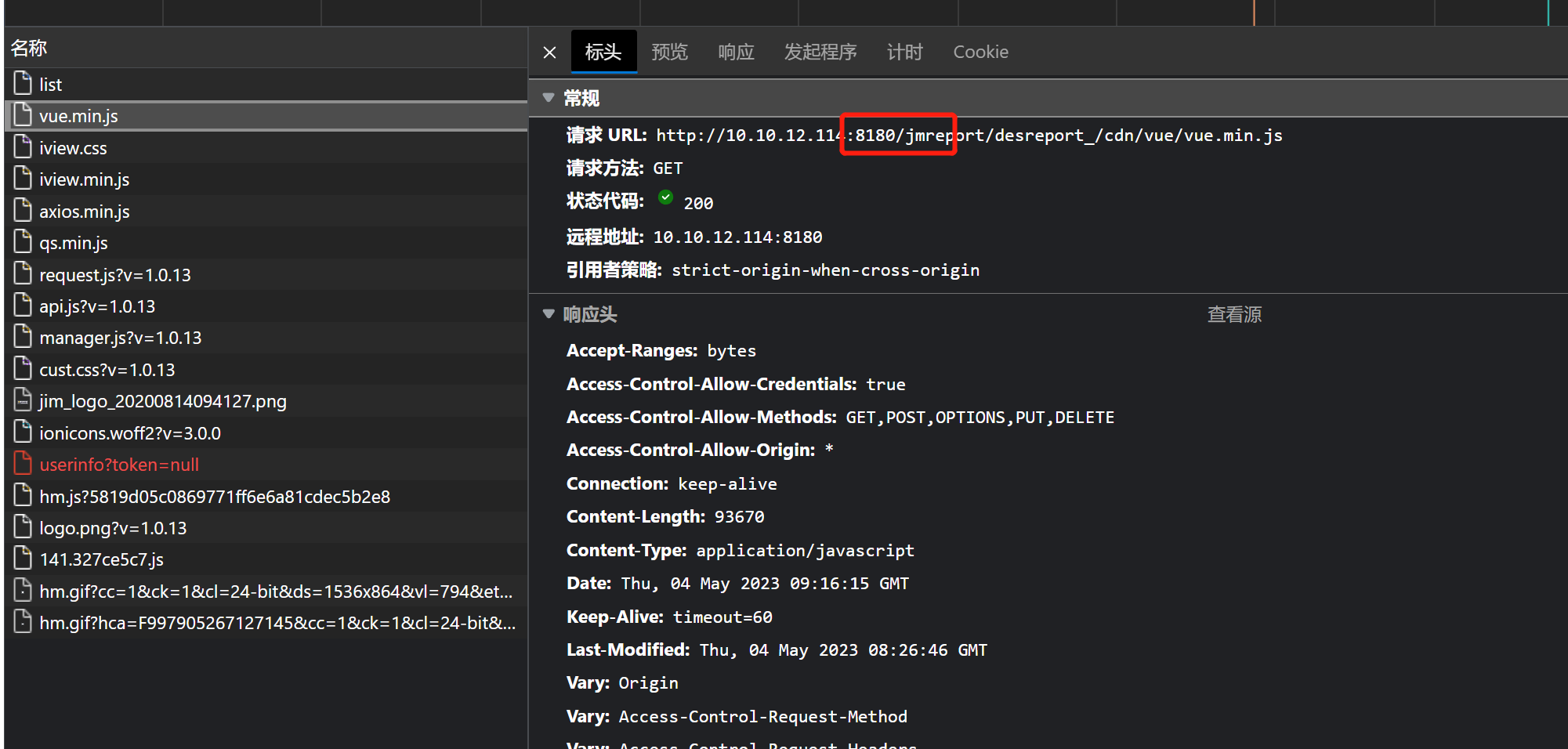
Task: Collapse the 响应头 section
Action: 549,313
